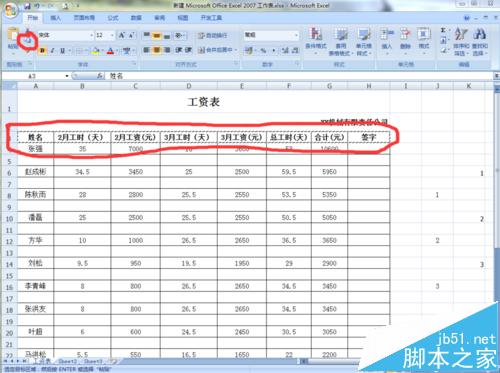Viewport: 500px width, 373px height.
Task: Expand the Font group dialog launcher
Action: pos(134,64)
